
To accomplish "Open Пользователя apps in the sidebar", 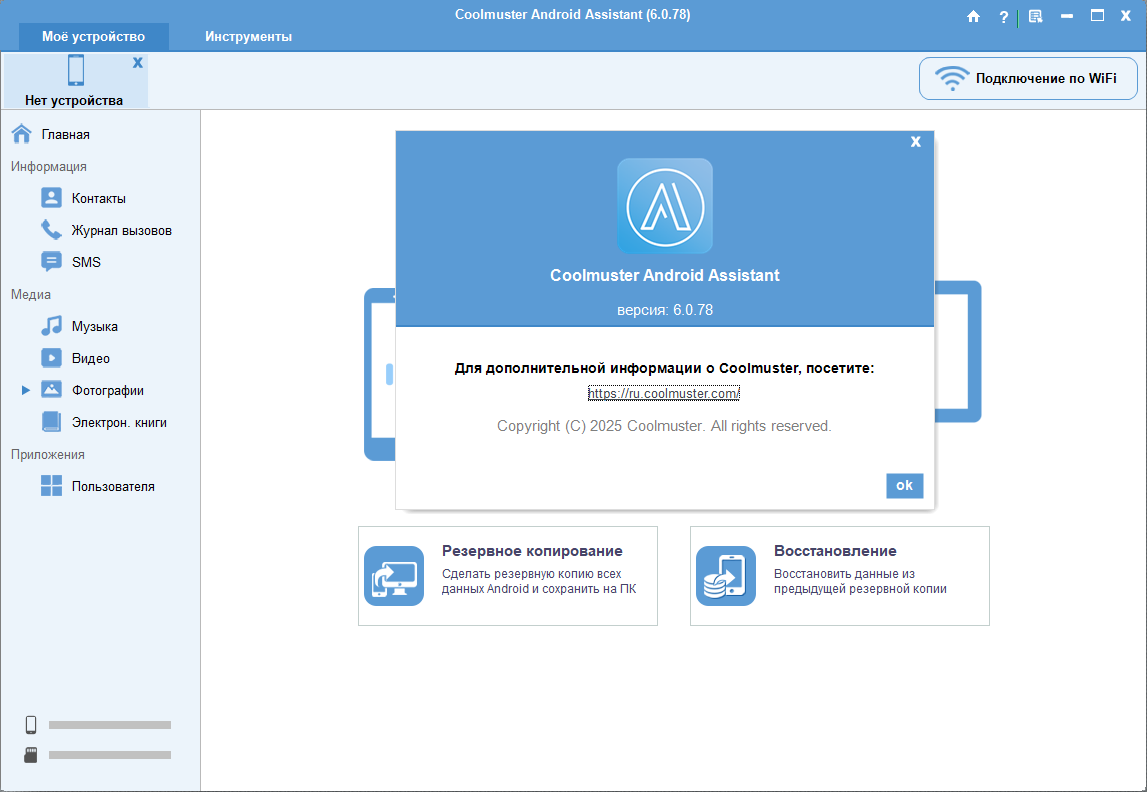I will (113, 486).
